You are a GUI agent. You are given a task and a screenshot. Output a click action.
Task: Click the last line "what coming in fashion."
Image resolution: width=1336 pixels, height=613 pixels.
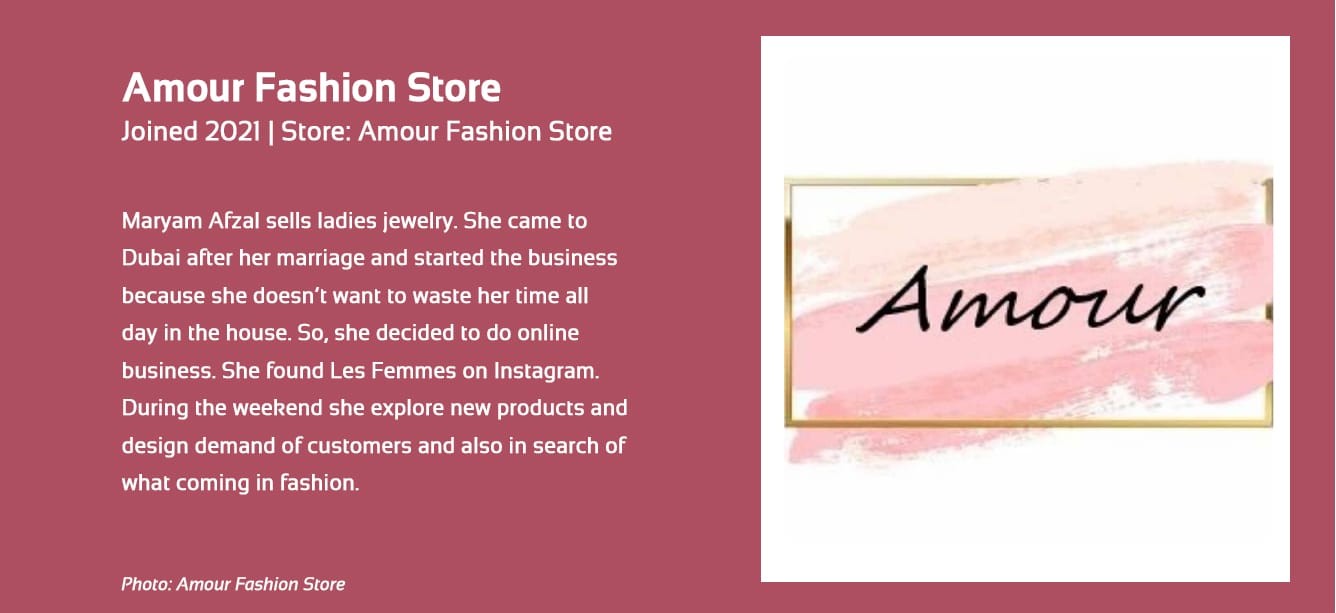pos(240,483)
